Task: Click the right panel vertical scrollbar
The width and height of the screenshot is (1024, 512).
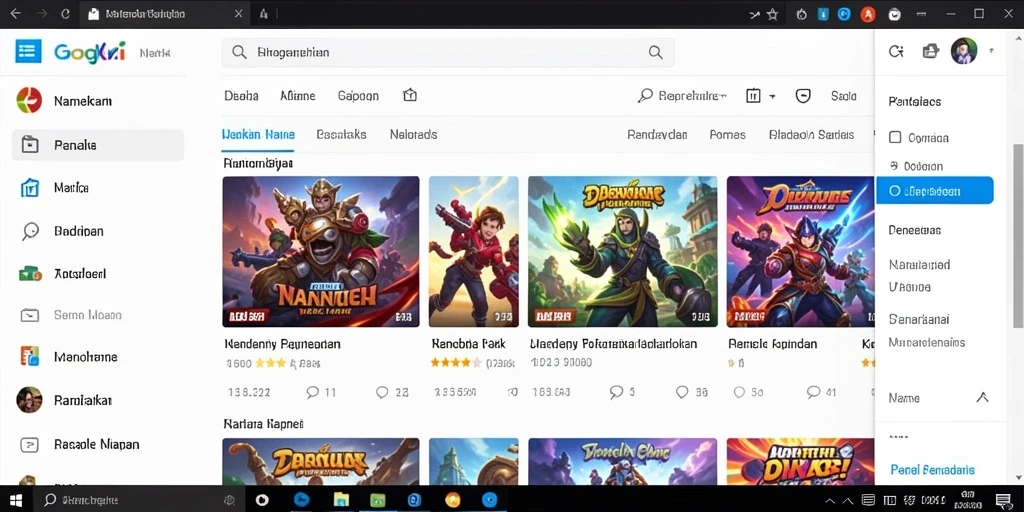Action: pos(1018,235)
